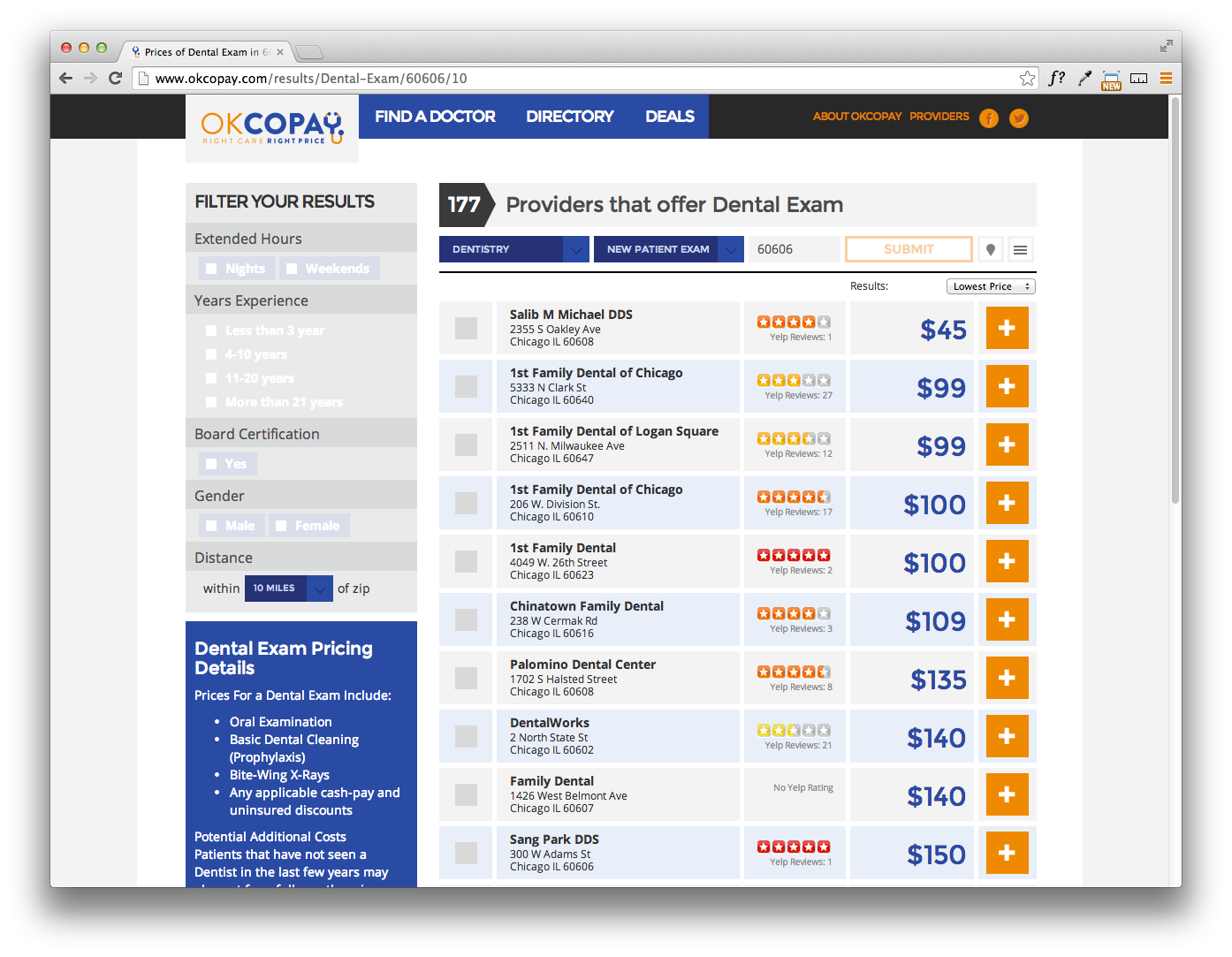Open the OkCopay Facebook page icon

point(989,118)
